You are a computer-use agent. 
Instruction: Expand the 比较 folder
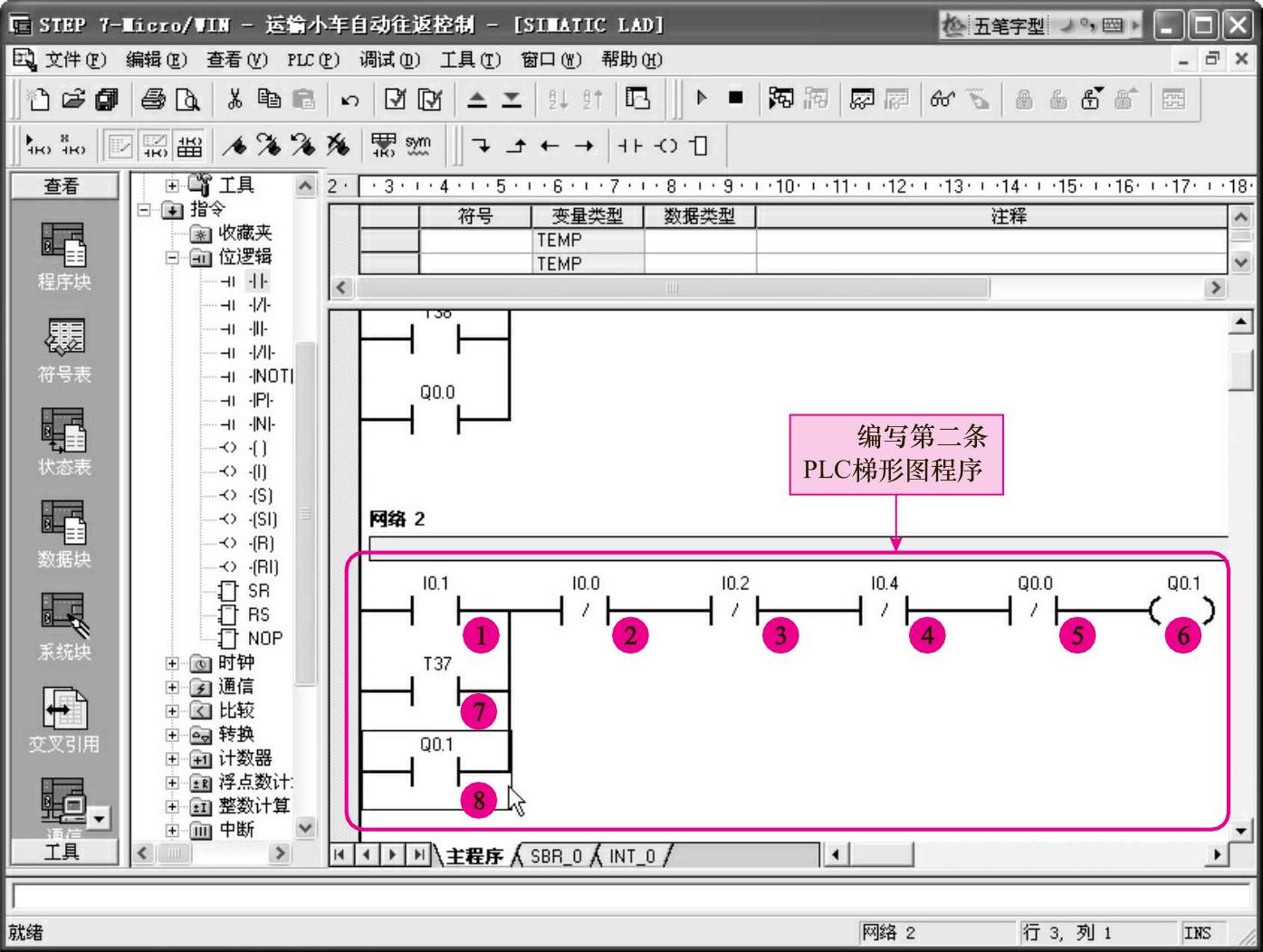pyautogui.click(x=172, y=711)
